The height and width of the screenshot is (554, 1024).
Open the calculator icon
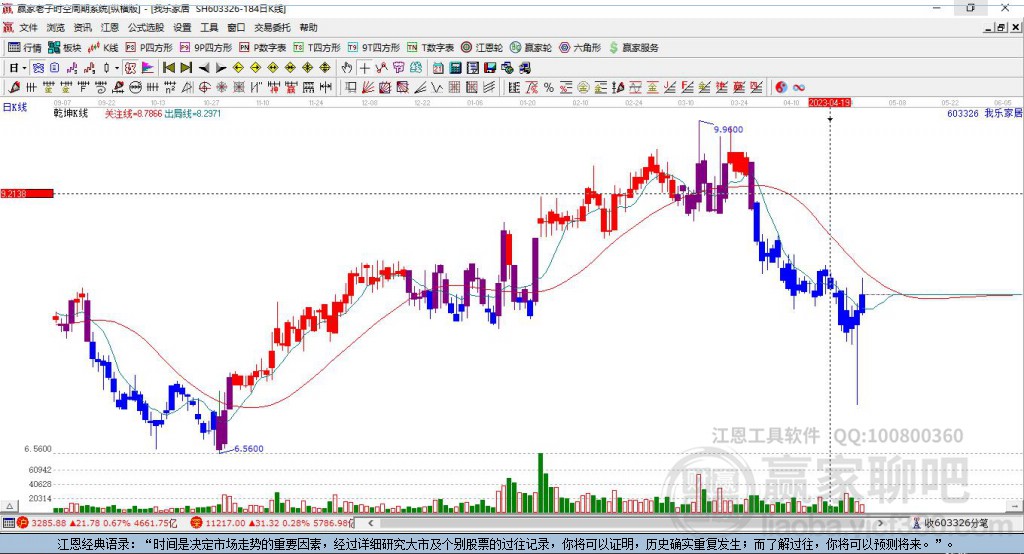(x=455, y=68)
